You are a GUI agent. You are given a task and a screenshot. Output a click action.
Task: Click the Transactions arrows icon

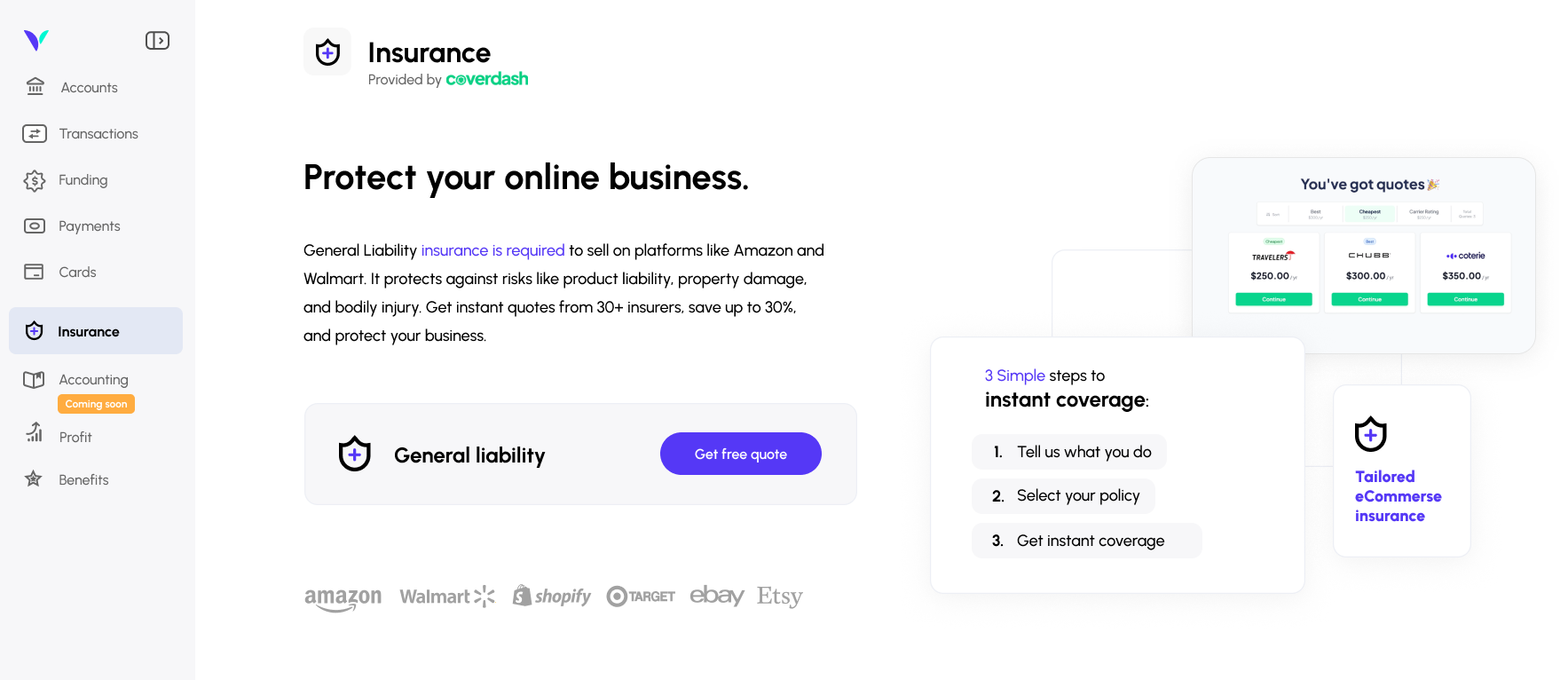(x=35, y=133)
